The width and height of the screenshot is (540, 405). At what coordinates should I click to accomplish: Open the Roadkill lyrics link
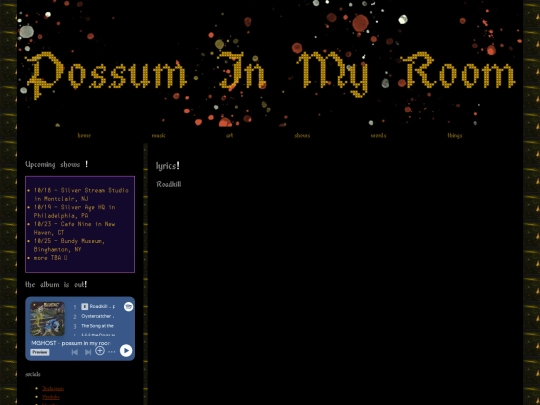(169, 184)
